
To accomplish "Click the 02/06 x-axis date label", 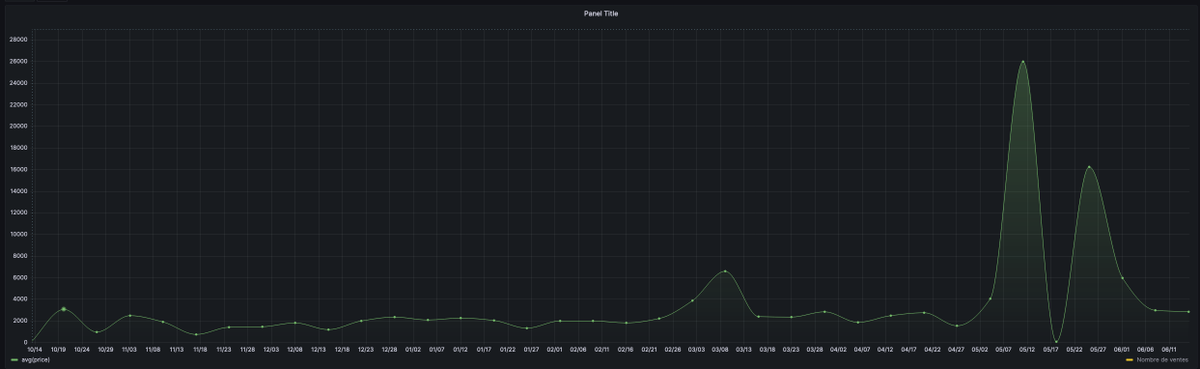I will [x=578, y=350].
